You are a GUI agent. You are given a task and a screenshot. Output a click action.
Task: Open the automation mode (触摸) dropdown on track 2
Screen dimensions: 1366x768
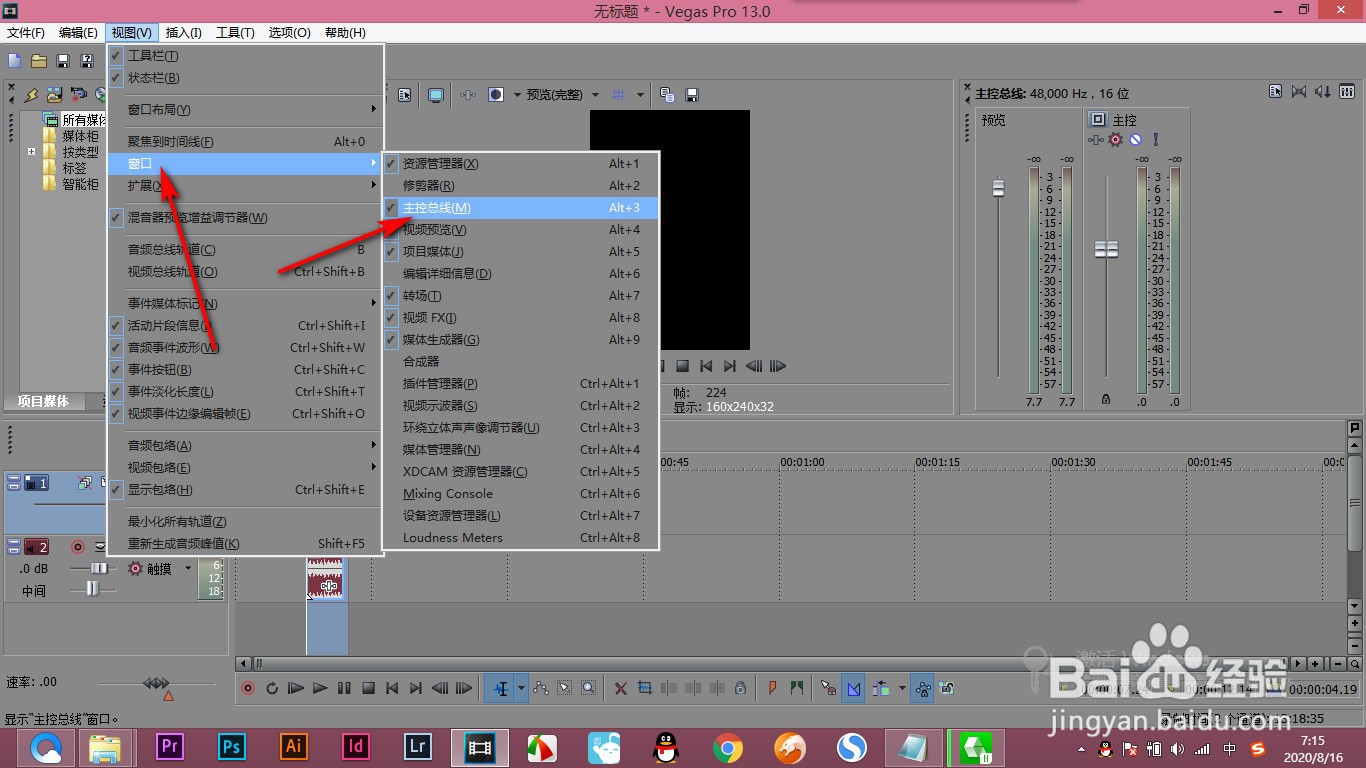[187, 569]
